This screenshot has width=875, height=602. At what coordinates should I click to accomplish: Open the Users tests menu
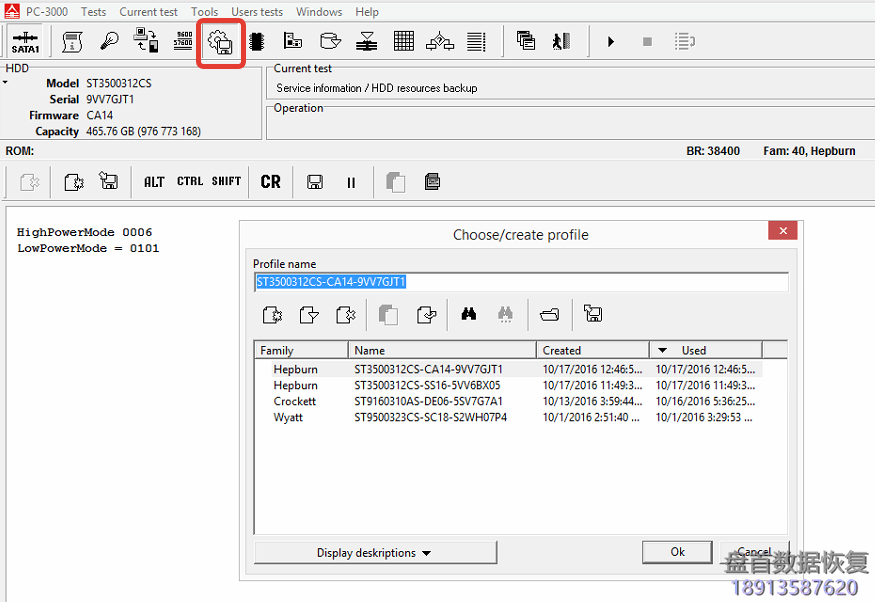tap(257, 12)
